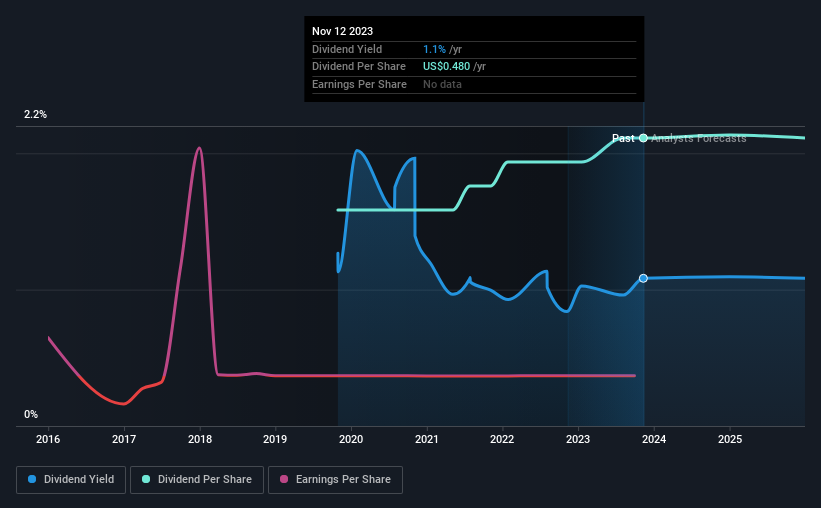The height and width of the screenshot is (508, 821).
Task: Toggle the Dividend Yield legend button
Action: (x=71, y=480)
